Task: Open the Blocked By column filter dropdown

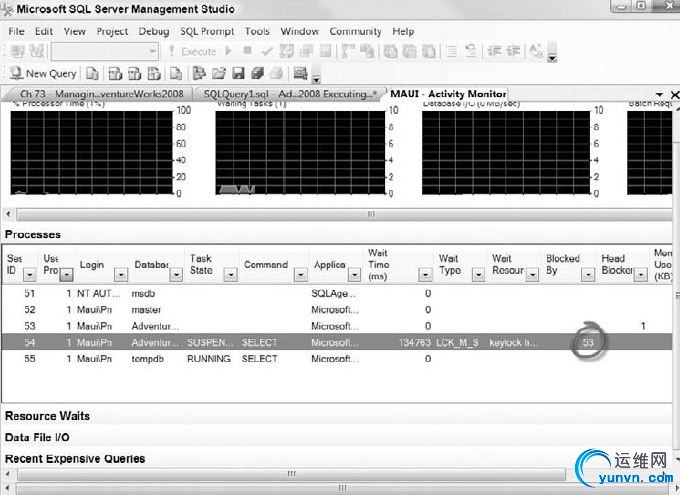Action: 586,274
